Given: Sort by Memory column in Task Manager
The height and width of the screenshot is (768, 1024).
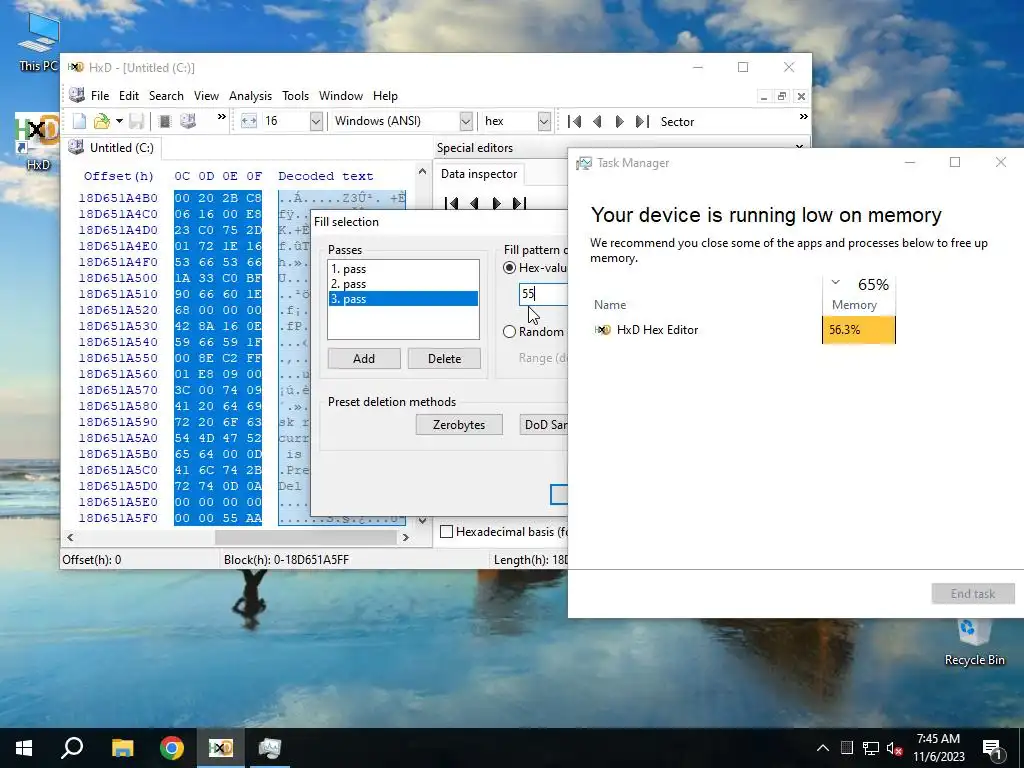Looking at the screenshot, I should (859, 294).
